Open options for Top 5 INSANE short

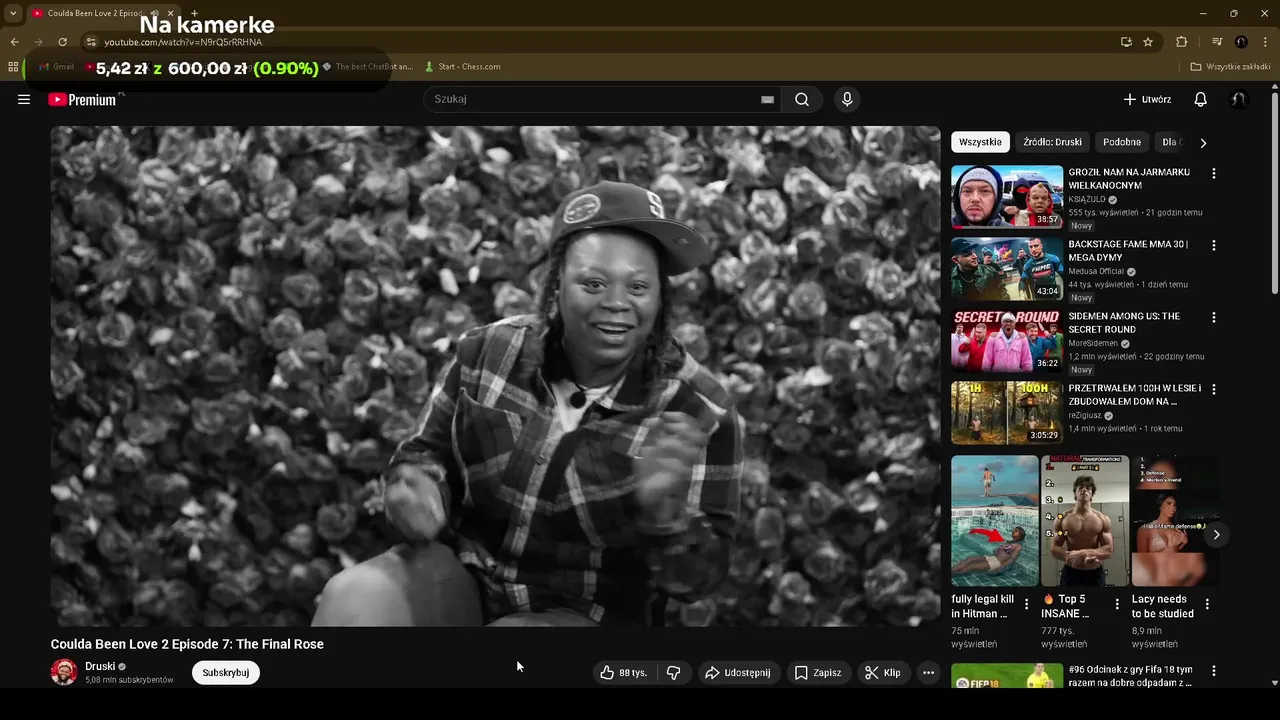pyautogui.click(x=1117, y=604)
